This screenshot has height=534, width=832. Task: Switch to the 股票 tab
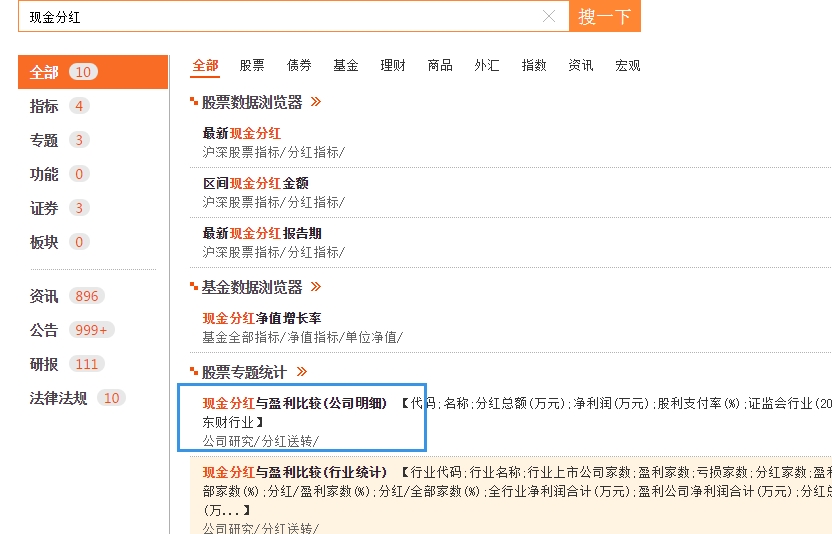pos(252,66)
